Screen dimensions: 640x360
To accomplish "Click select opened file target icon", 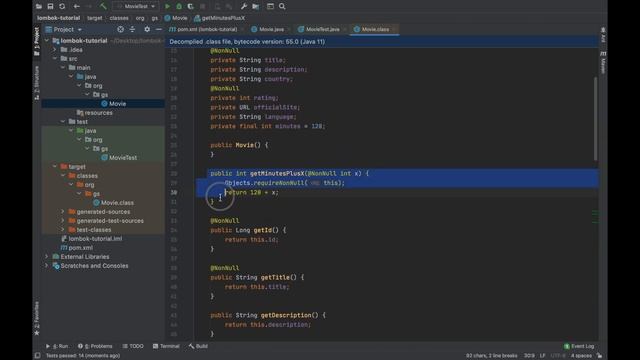I will coord(120,29).
